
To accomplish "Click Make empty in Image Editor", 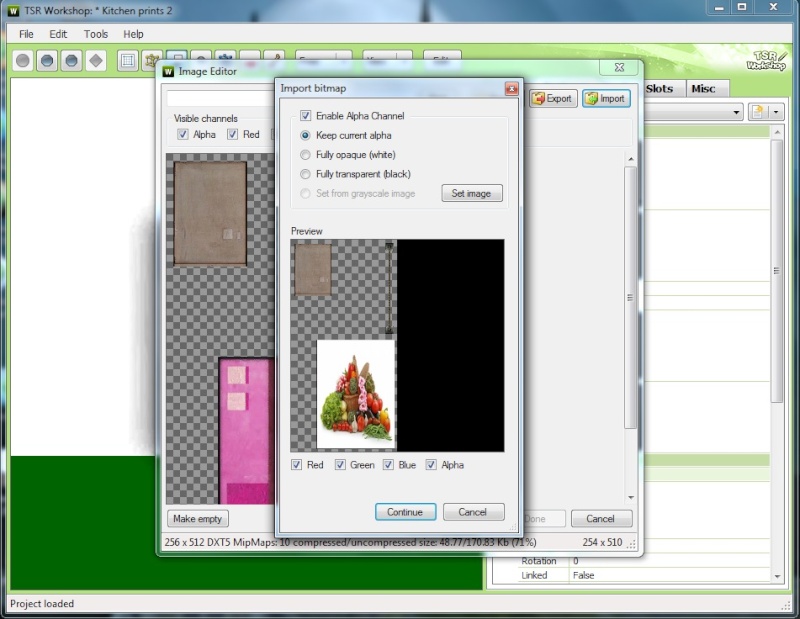I will (x=197, y=518).
